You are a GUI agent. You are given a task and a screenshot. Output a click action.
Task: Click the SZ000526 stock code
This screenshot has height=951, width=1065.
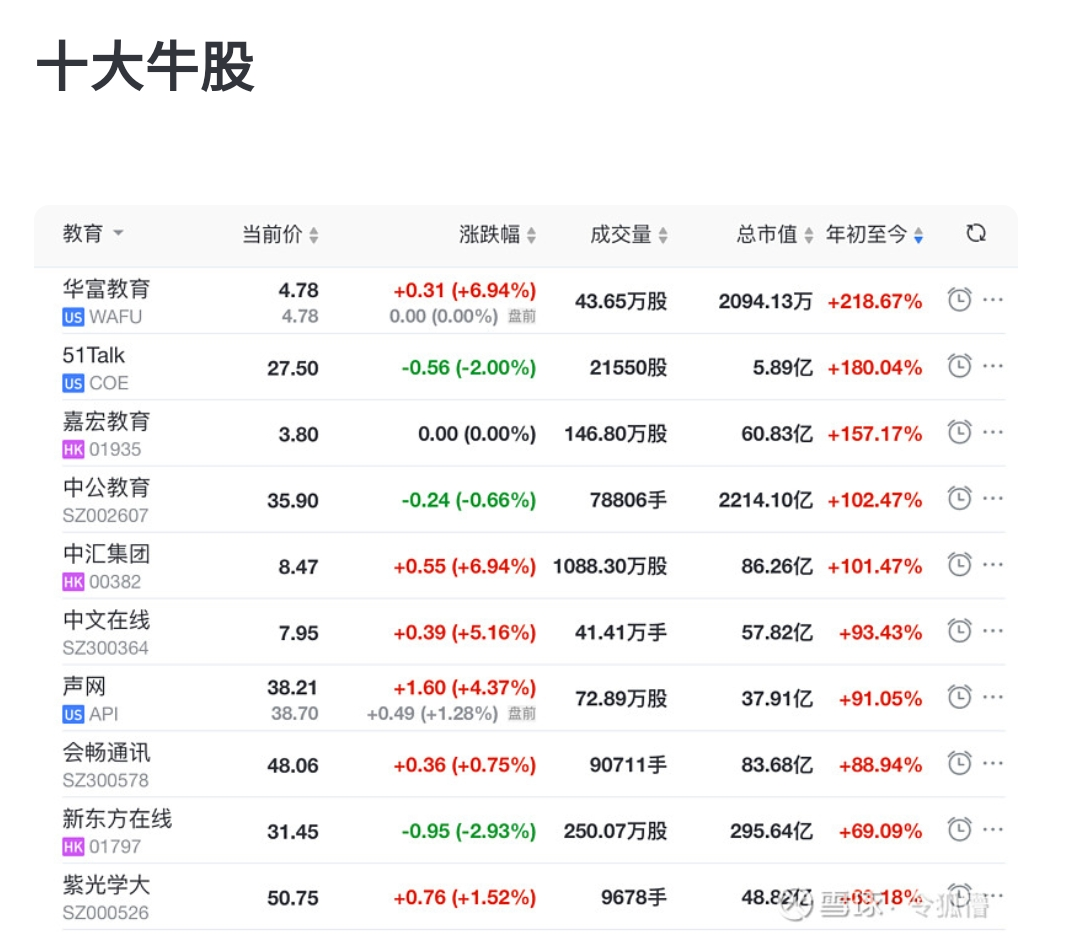click(x=105, y=913)
